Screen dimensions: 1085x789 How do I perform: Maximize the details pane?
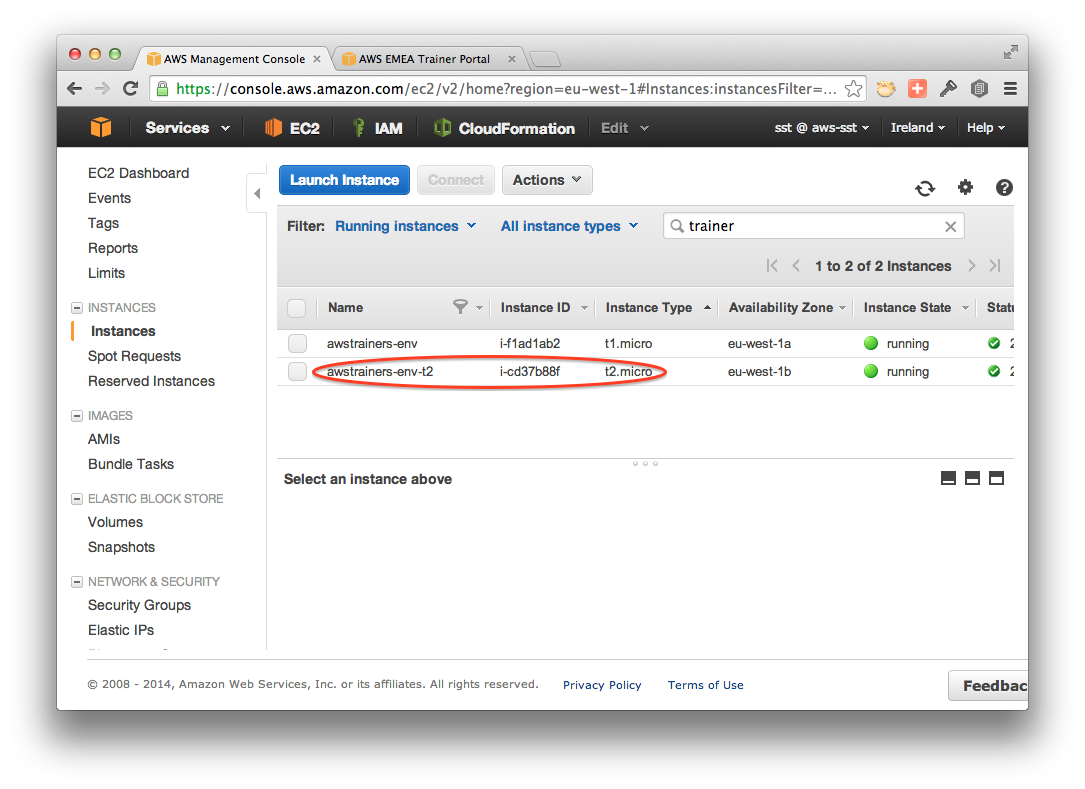point(996,478)
